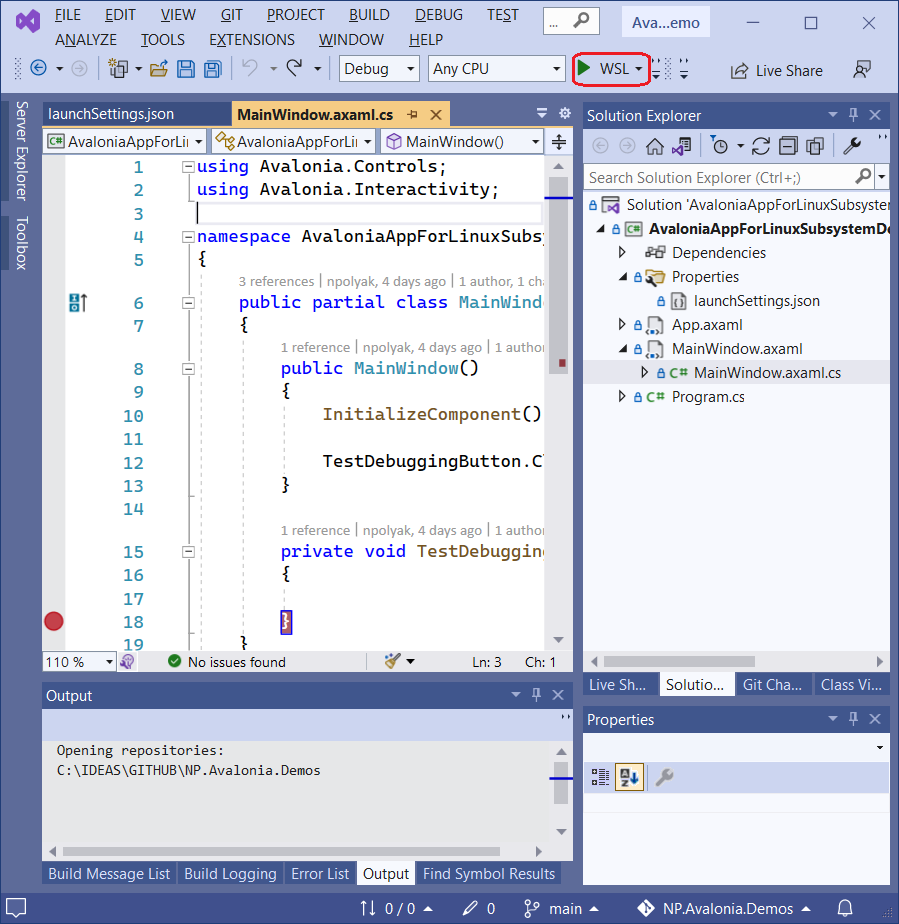Toggle auto-hide pin on Solution Explorer
This screenshot has height=924, width=899.
853,115
